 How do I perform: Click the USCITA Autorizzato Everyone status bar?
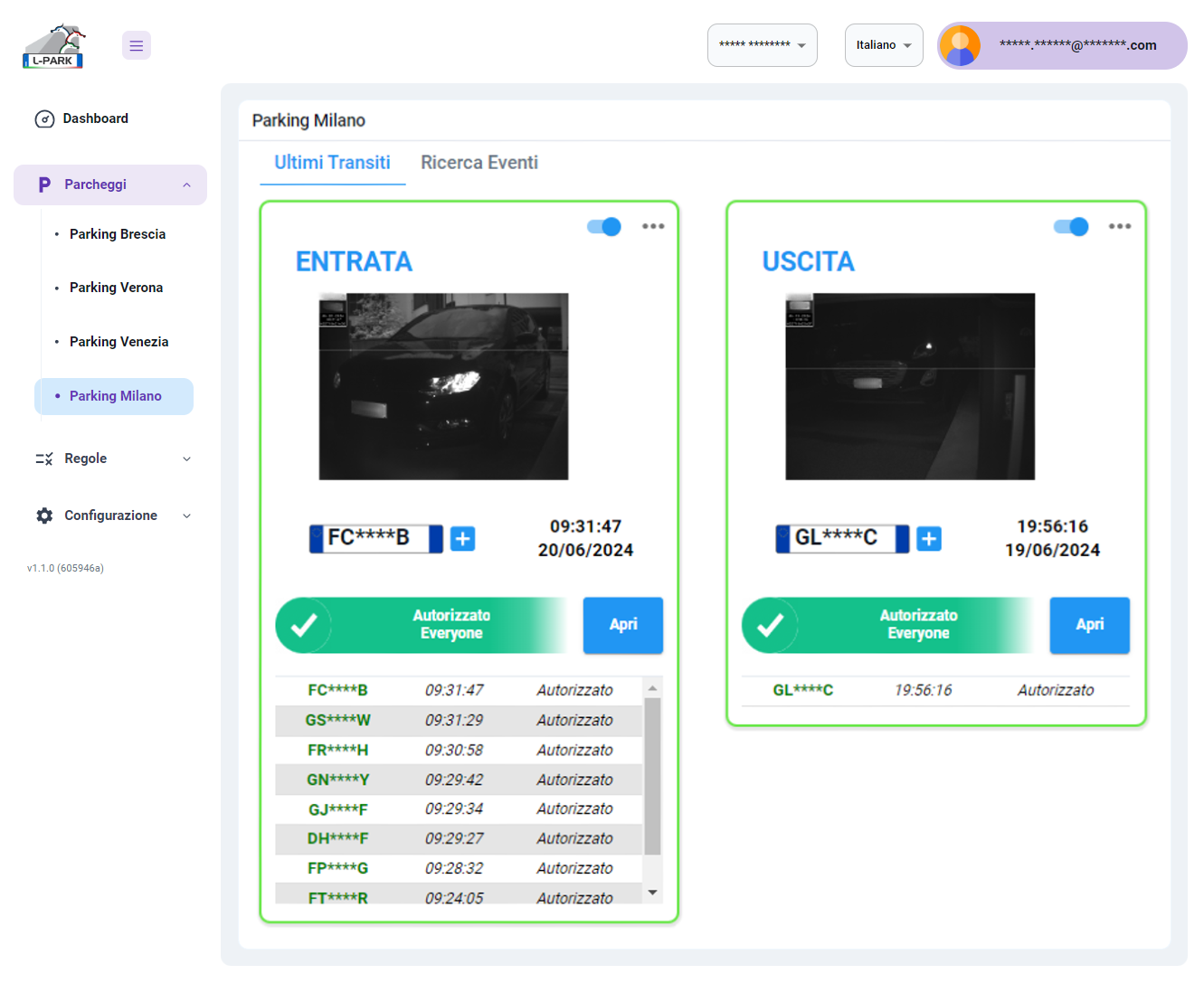[888, 625]
